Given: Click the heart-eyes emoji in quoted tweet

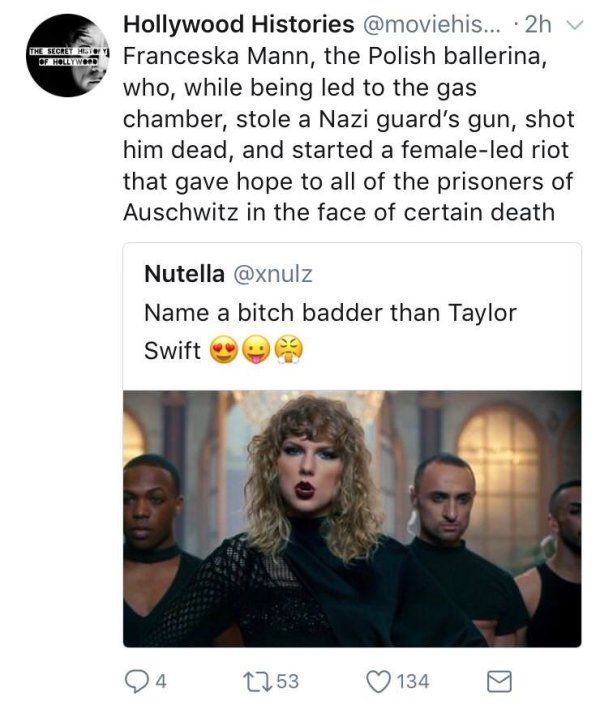Looking at the screenshot, I should pos(224,350).
